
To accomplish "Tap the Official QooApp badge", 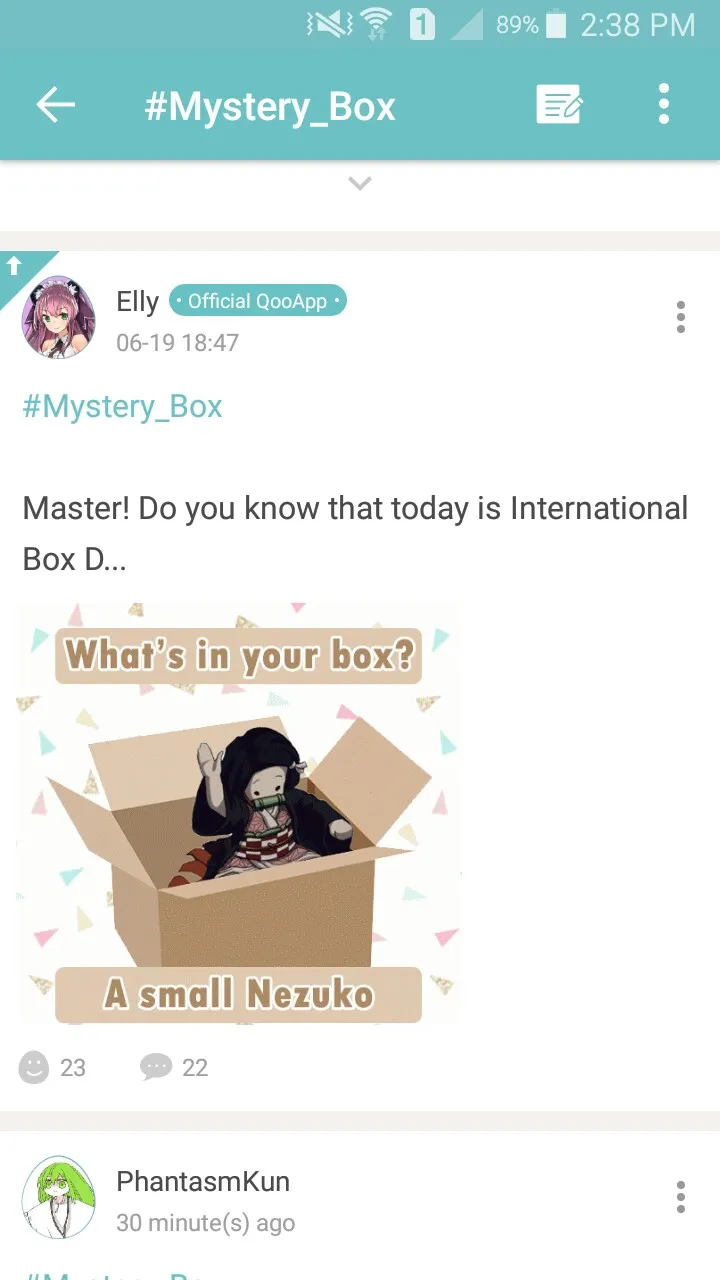I will [x=258, y=301].
